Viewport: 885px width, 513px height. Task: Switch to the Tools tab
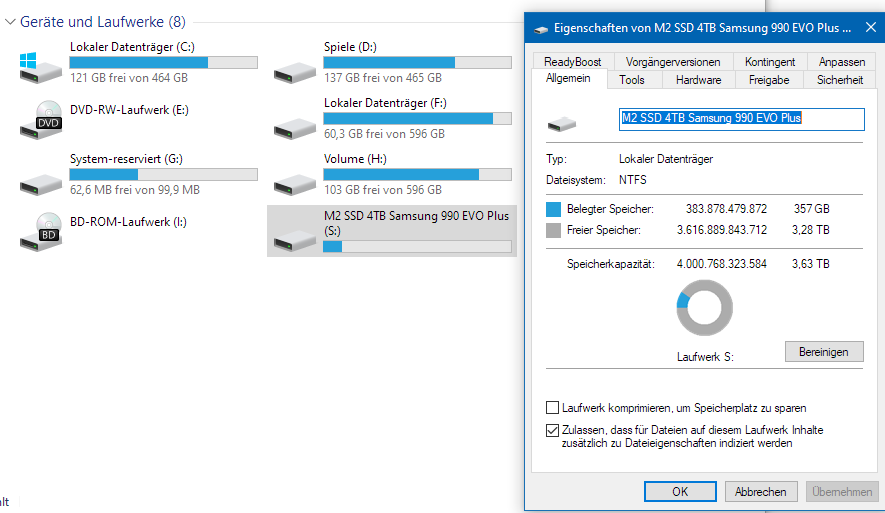coord(632,80)
